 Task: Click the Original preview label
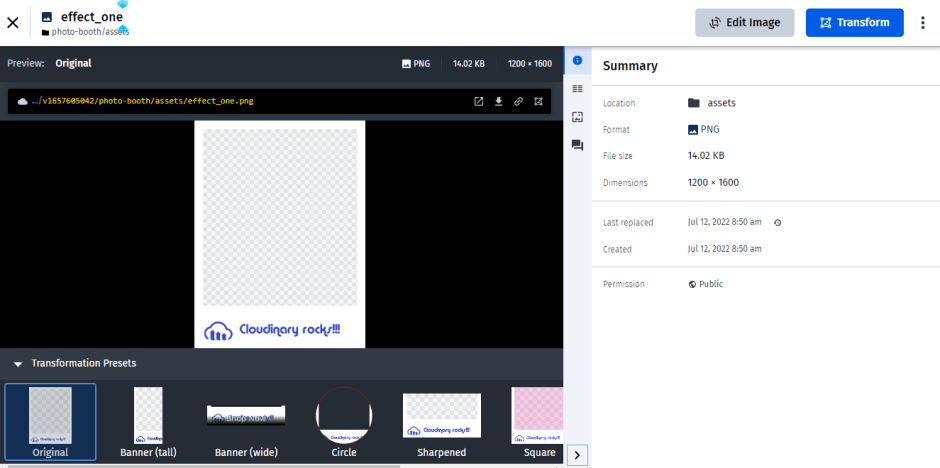point(73,63)
